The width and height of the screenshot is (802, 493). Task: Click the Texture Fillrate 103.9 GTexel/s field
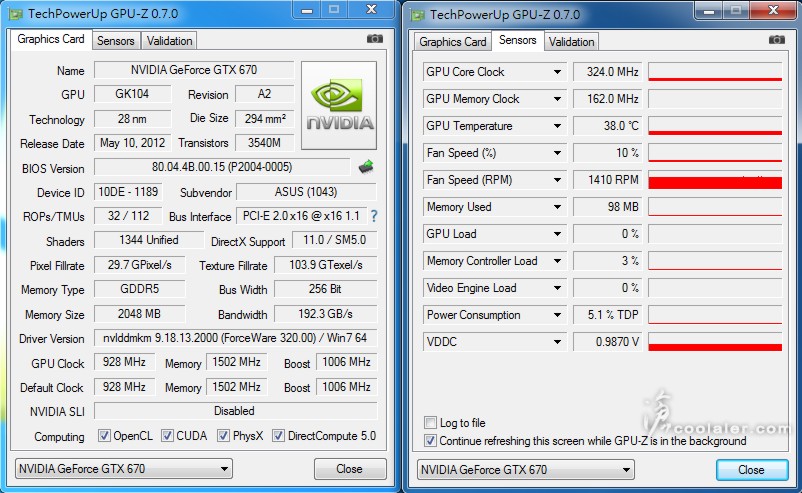point(325,265)
